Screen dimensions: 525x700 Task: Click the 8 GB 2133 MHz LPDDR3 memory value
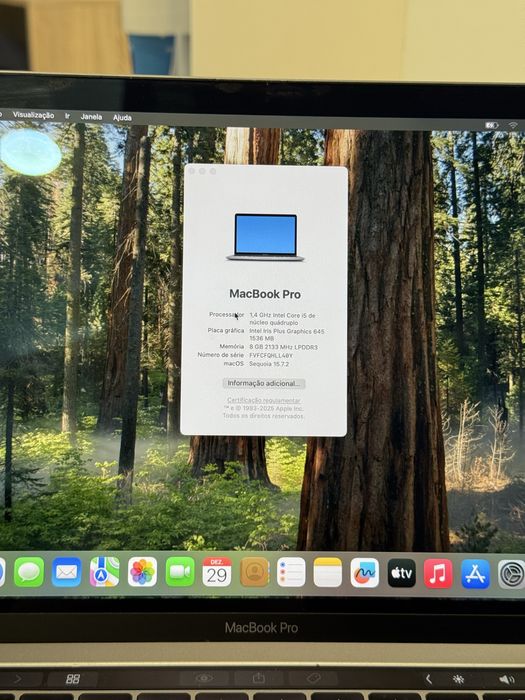click(283, 347)
